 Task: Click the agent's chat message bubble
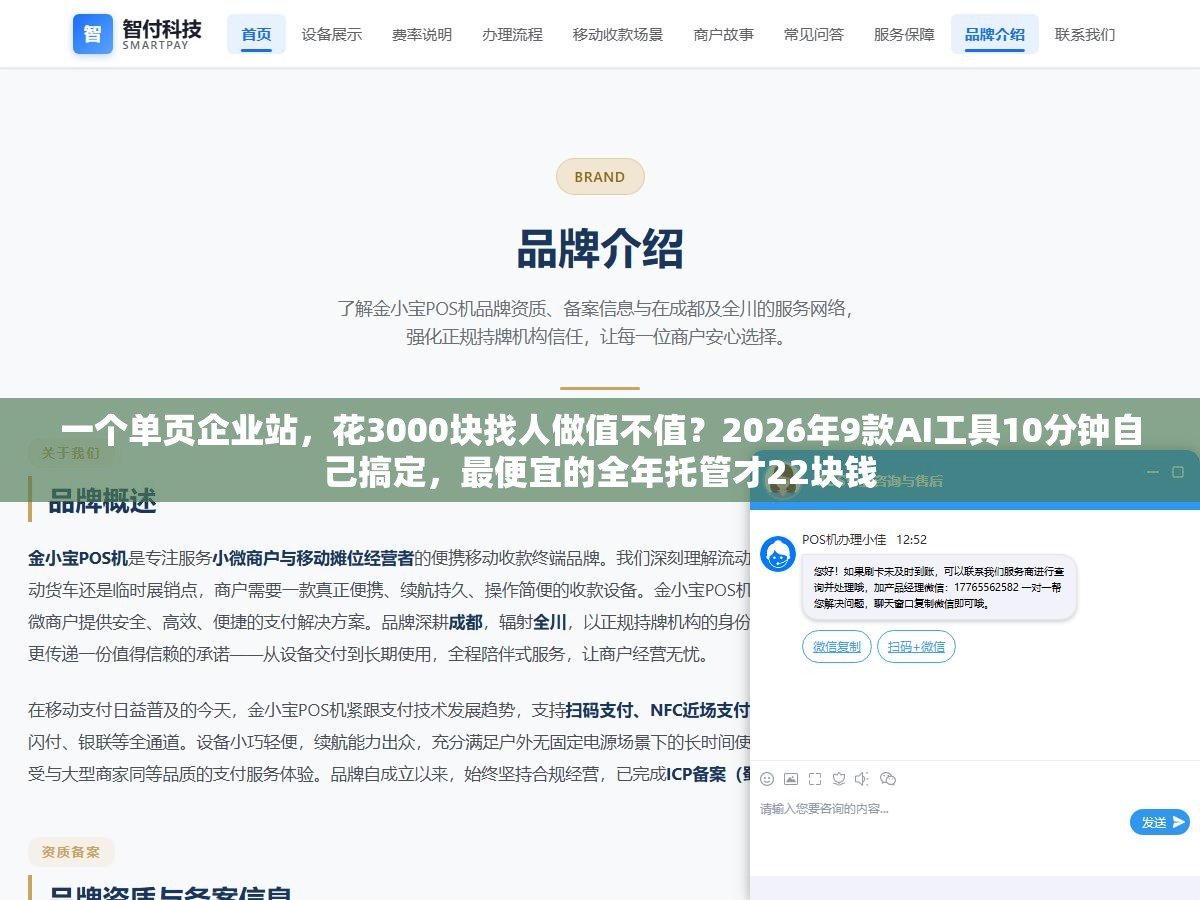click(x=939, y=587)
